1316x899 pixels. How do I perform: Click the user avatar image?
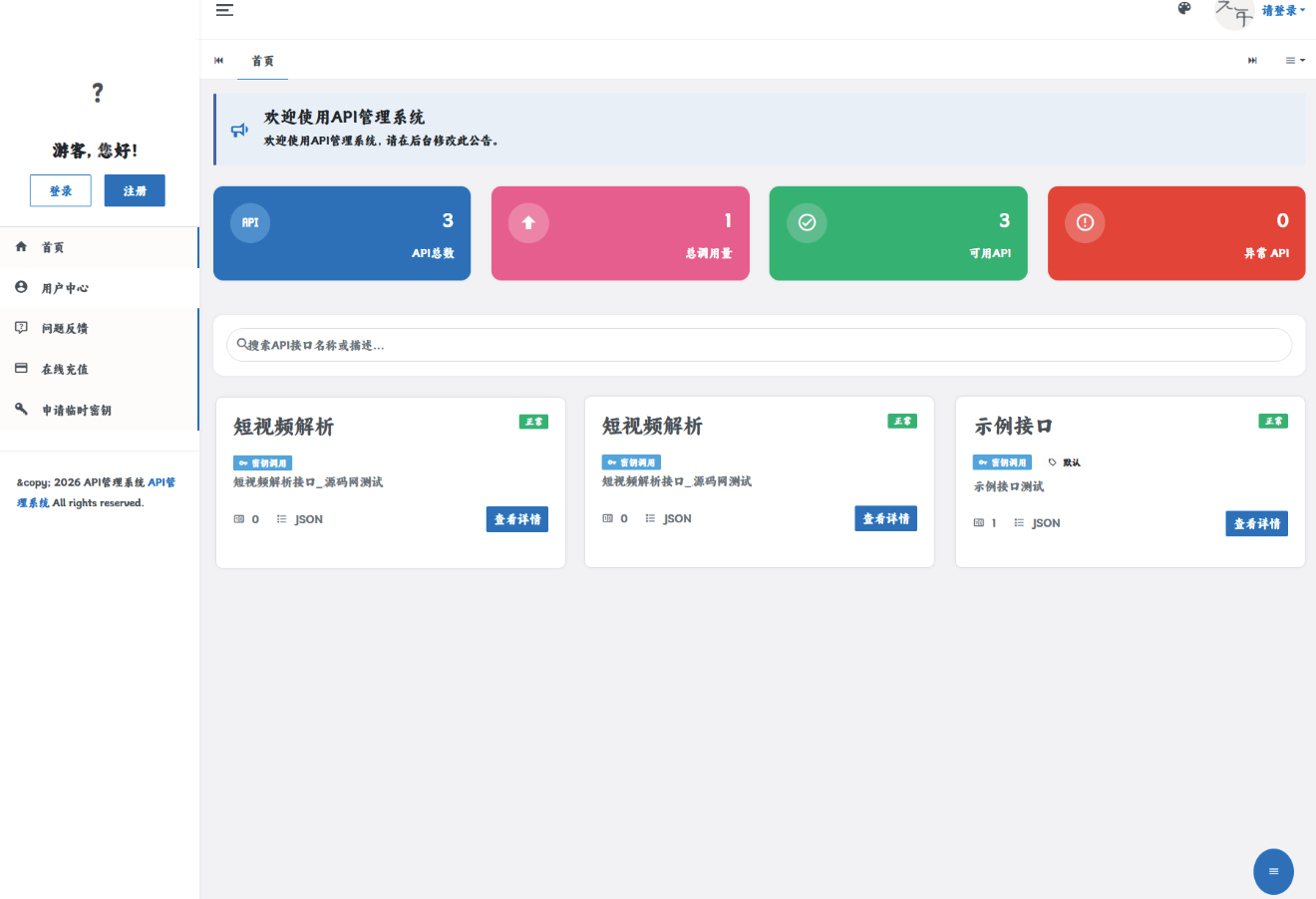[1234, 13]
